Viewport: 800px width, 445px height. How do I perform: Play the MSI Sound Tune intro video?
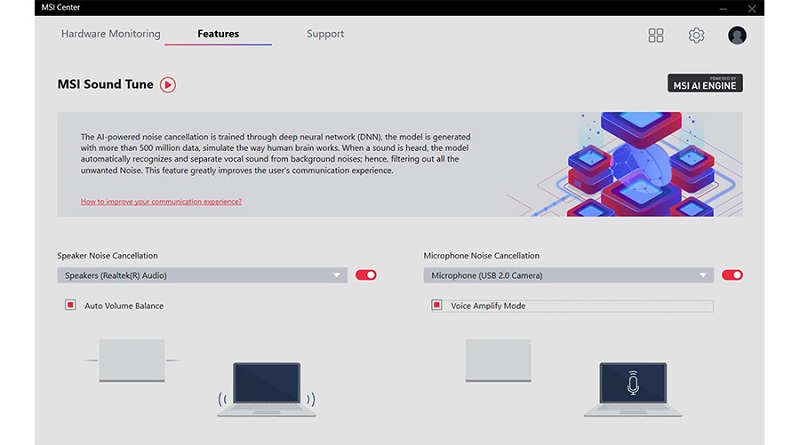167,85
